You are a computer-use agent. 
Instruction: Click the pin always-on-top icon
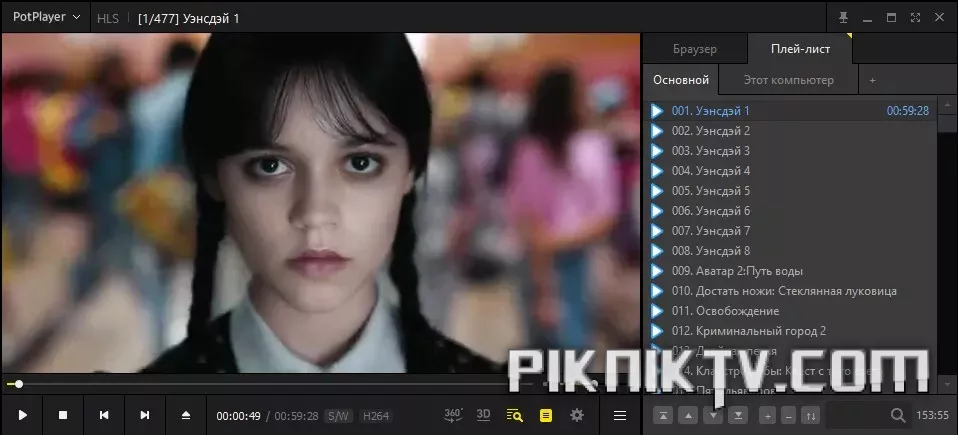844,18
